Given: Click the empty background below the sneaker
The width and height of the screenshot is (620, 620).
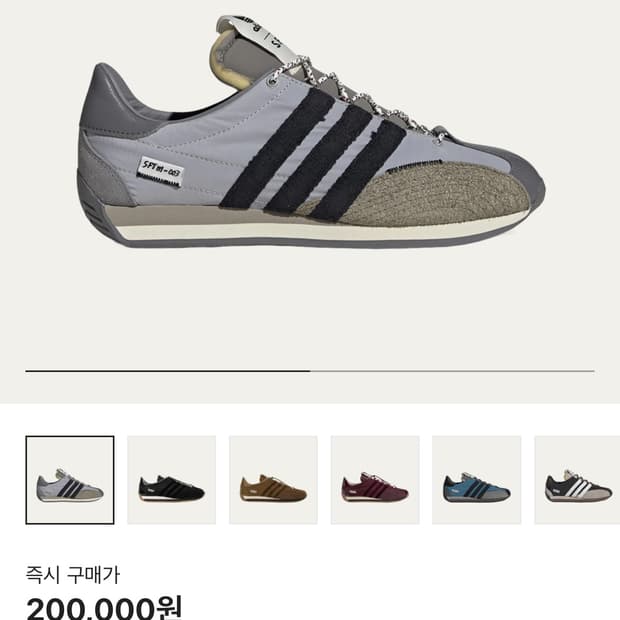Looking at the screenshot, I should (x=311, y=308).
